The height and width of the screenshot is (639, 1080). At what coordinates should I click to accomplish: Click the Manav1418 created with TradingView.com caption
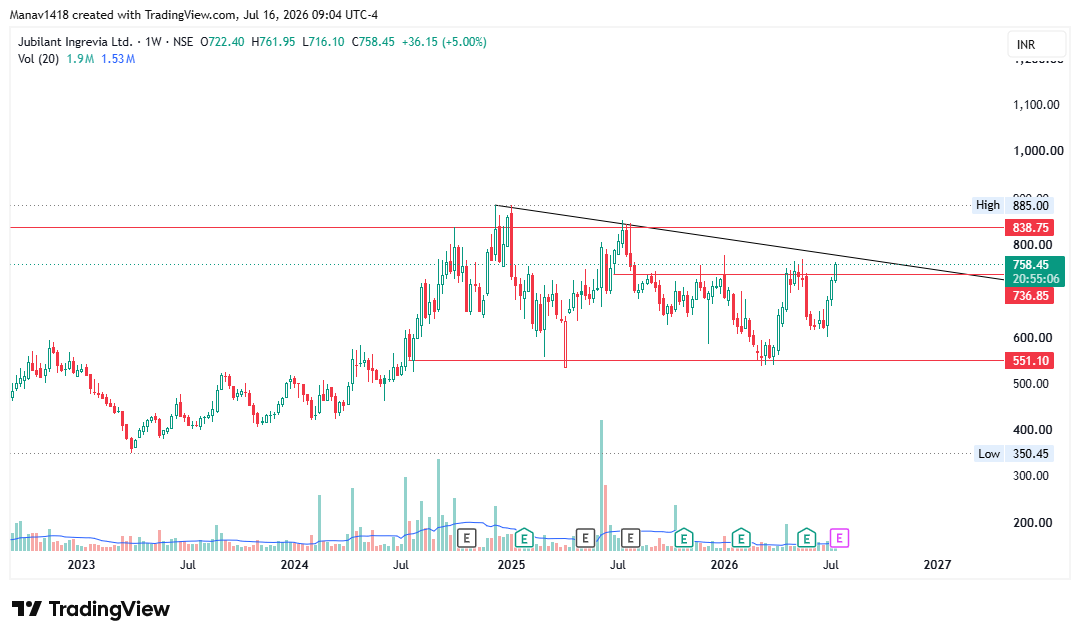(194, 14)
